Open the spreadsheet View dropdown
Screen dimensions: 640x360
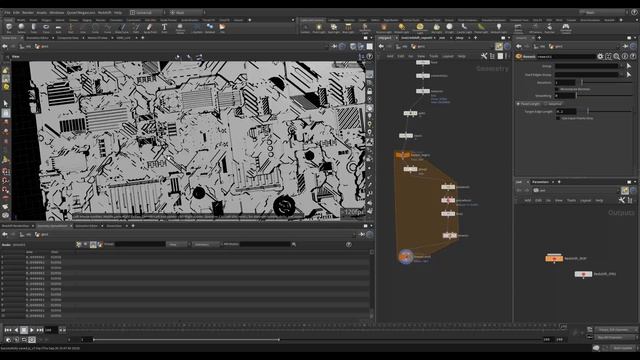pos(176,244)
